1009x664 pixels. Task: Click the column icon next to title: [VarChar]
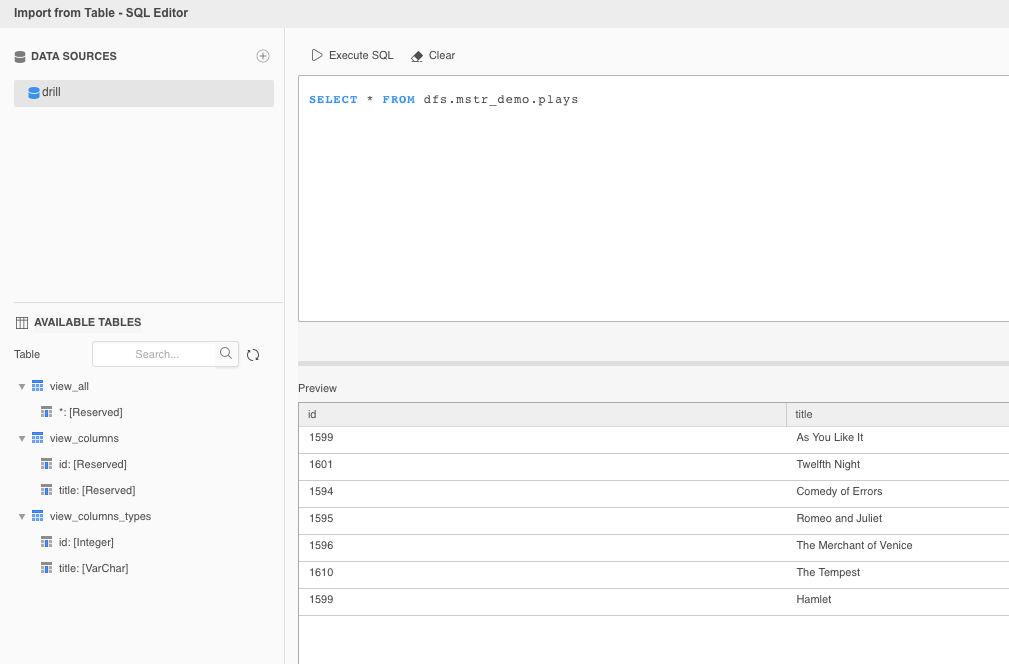click(48, 567)
